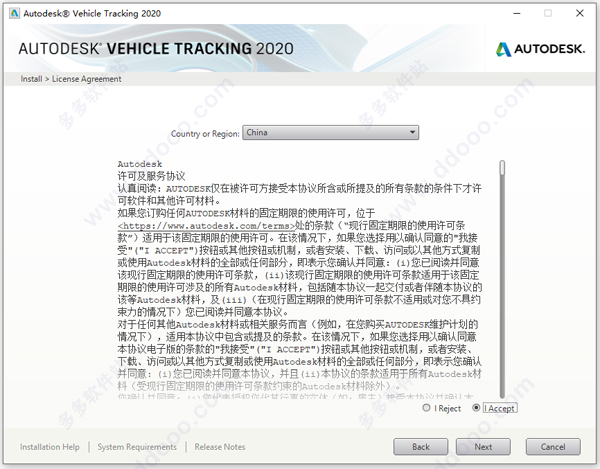Screen dimensions: 600x469
Task: Click the "Country or Region:" label
Action: 205,134
